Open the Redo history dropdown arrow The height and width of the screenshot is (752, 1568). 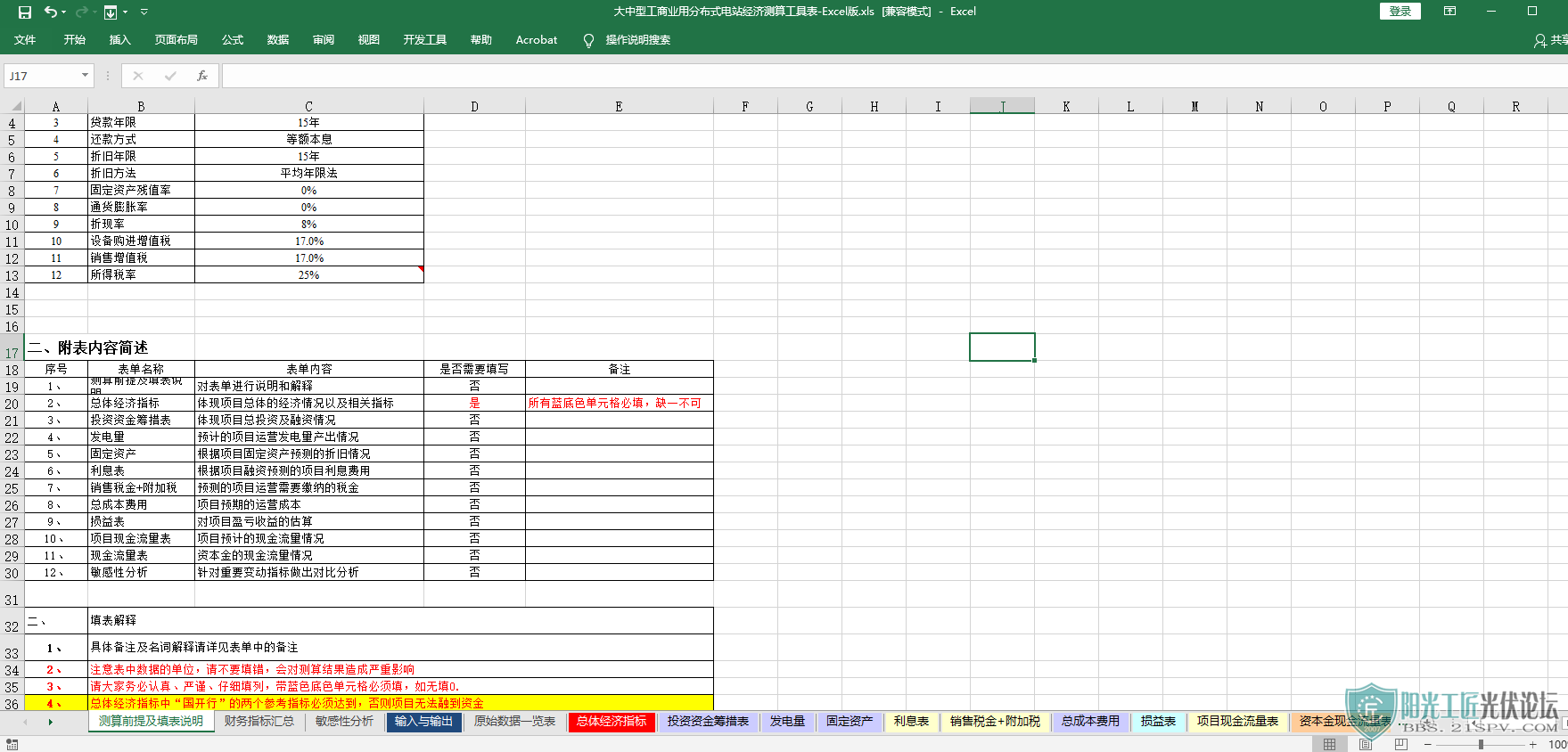coord(94,12)
